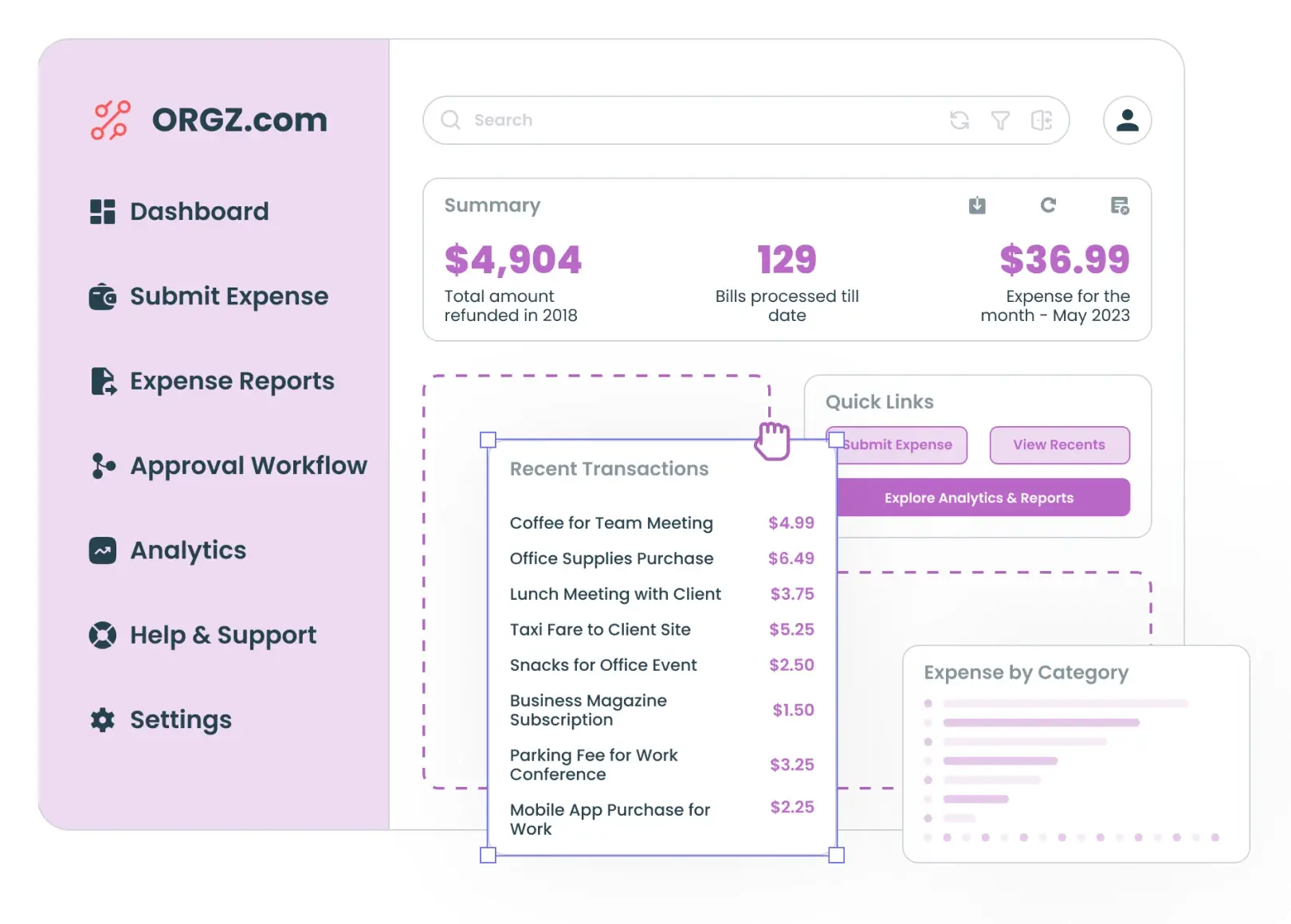Open the filter options in the search bar
This screenshot has width=1291, height=924.
pyautogui.click(x=1001, y=120)
